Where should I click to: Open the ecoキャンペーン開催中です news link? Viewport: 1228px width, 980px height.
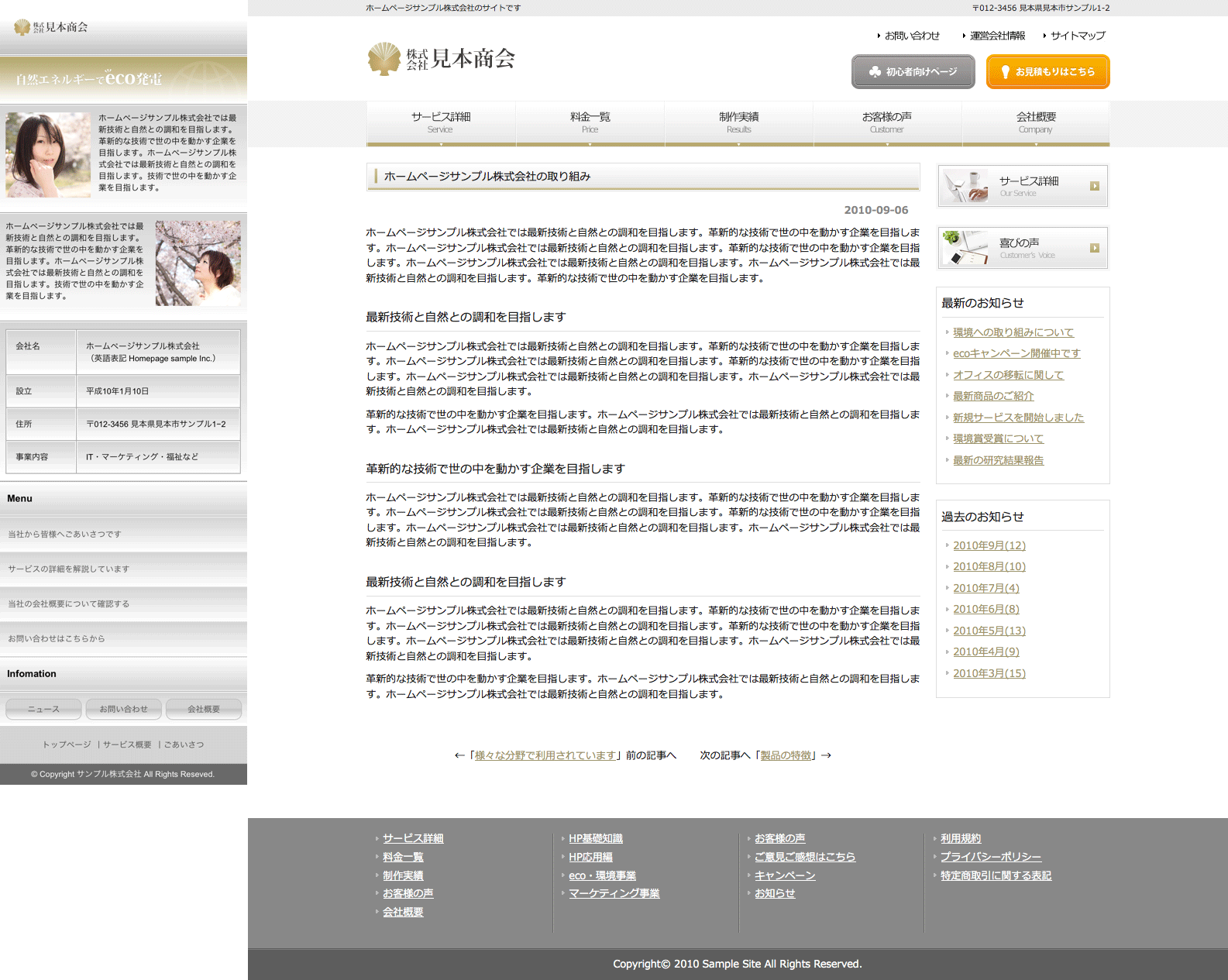click(x=1016, y=353)
